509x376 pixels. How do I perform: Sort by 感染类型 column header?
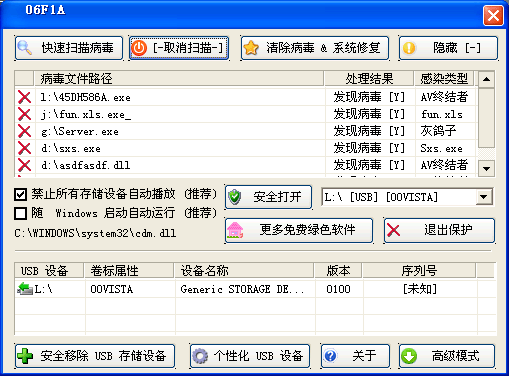pyautogui.click(x=444, y=79)
